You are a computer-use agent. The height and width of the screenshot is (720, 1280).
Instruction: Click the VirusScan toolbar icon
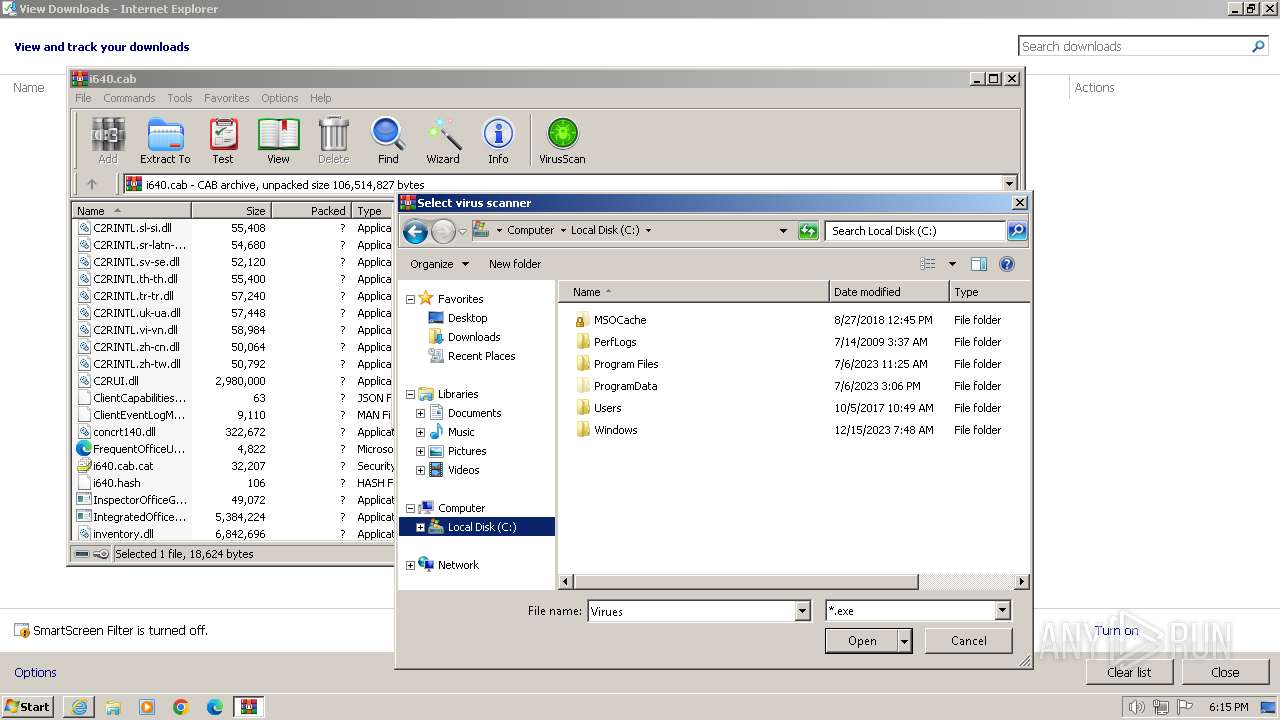pyautogui.click(x=562, y=141)
